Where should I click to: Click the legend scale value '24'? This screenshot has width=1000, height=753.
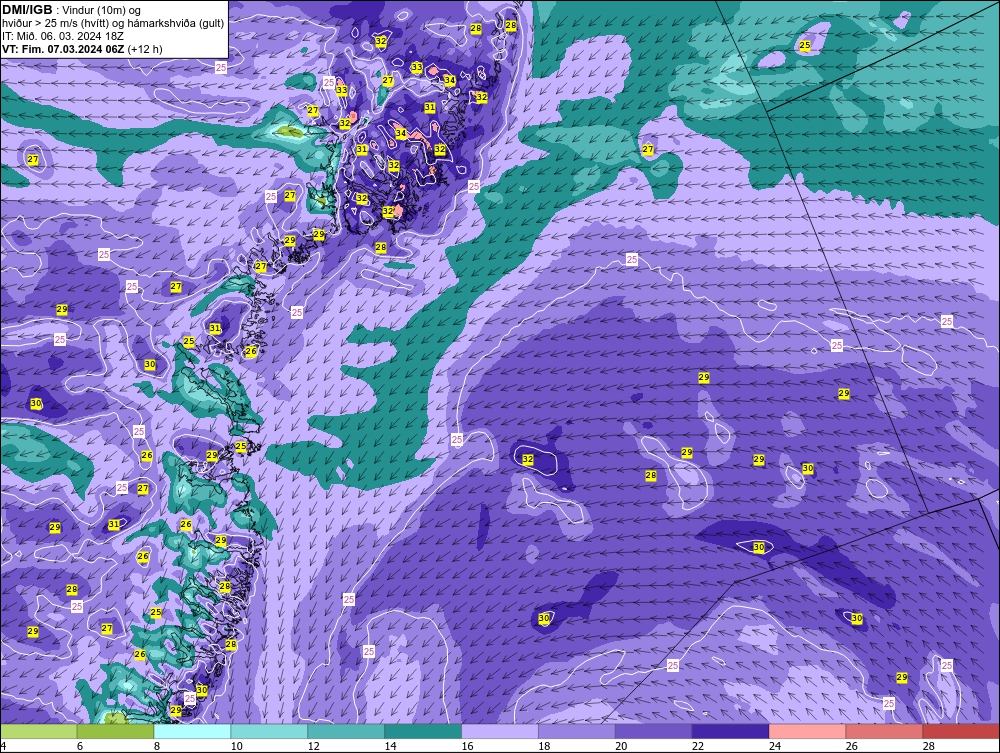click(774, 746)
